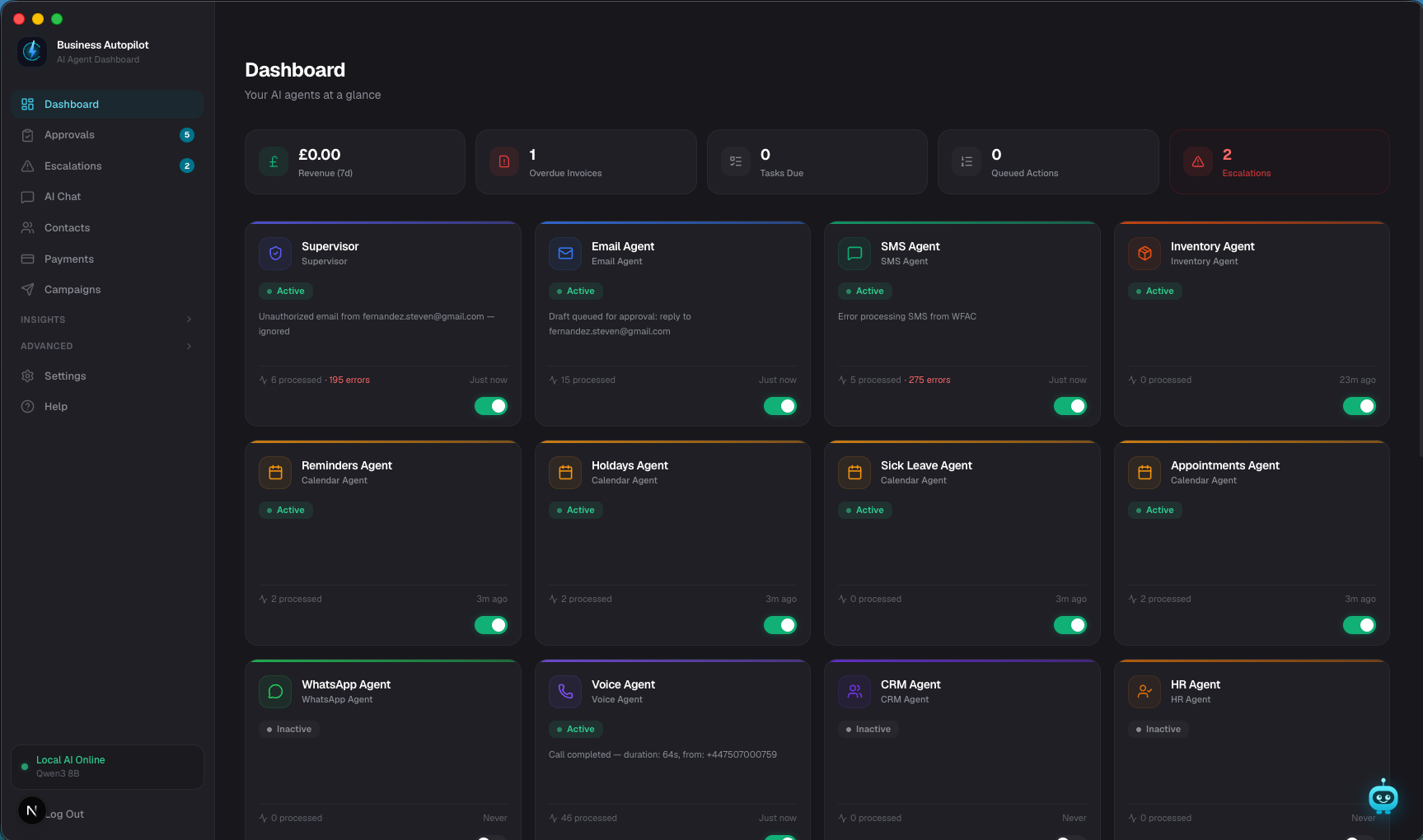
Task: Open the Dashboard menu item
Action: point(108,105)
